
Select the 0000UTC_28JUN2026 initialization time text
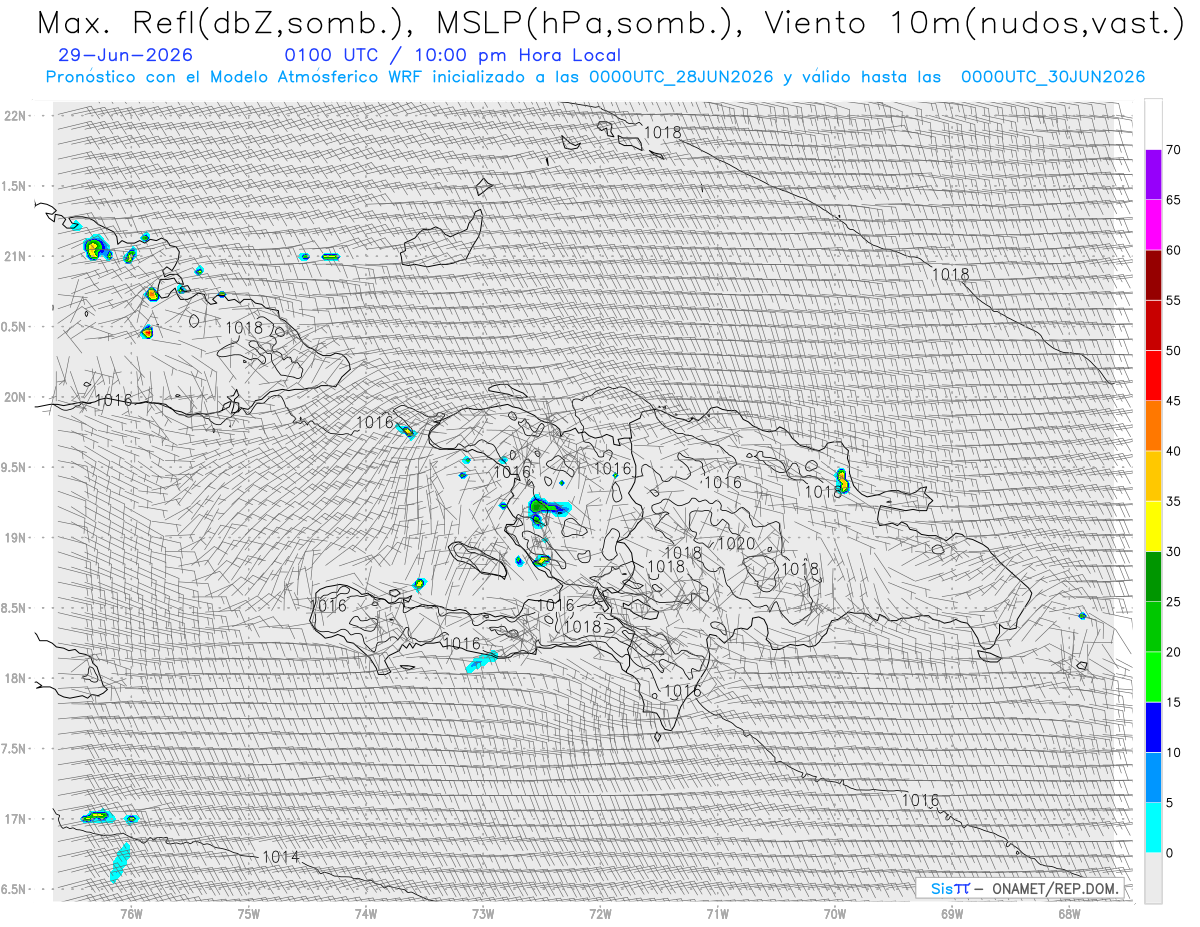tap(681, 77)
